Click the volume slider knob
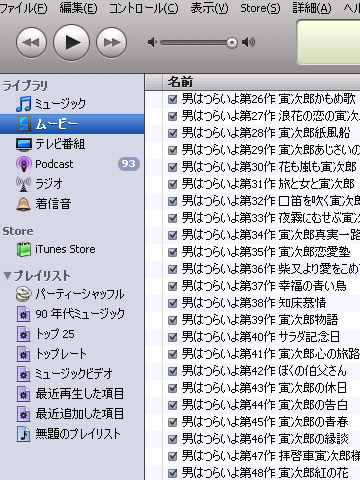Screen dimensions: 360x480 point(232,42)
